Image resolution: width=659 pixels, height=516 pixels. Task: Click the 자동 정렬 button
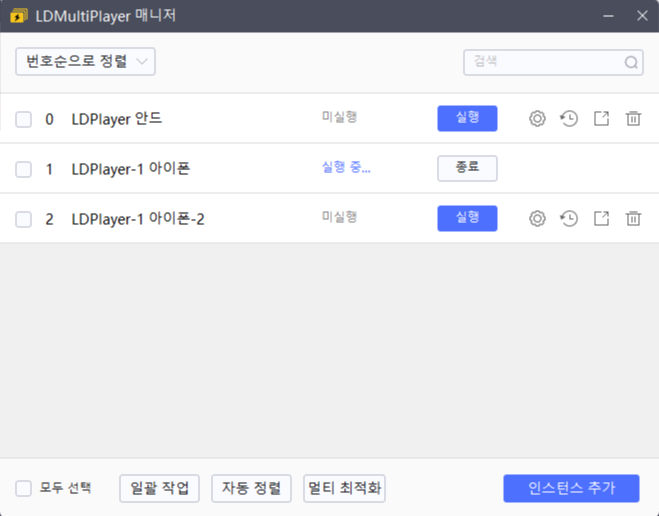[x=251, y=489]
